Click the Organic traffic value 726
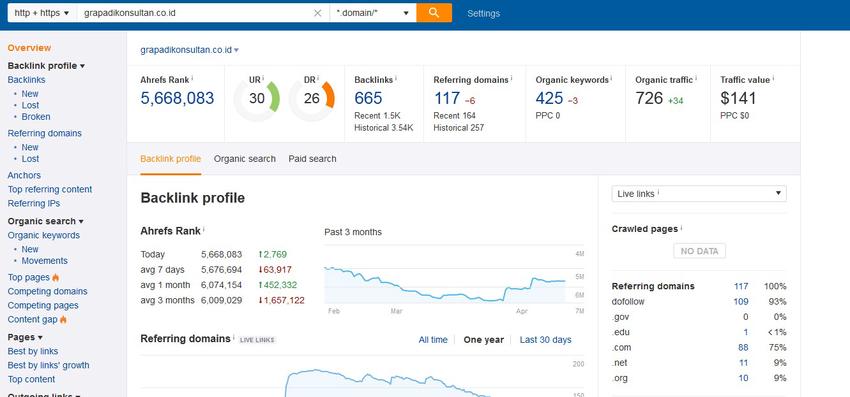Viewport: 850px width, 397px height. [649, 98]
